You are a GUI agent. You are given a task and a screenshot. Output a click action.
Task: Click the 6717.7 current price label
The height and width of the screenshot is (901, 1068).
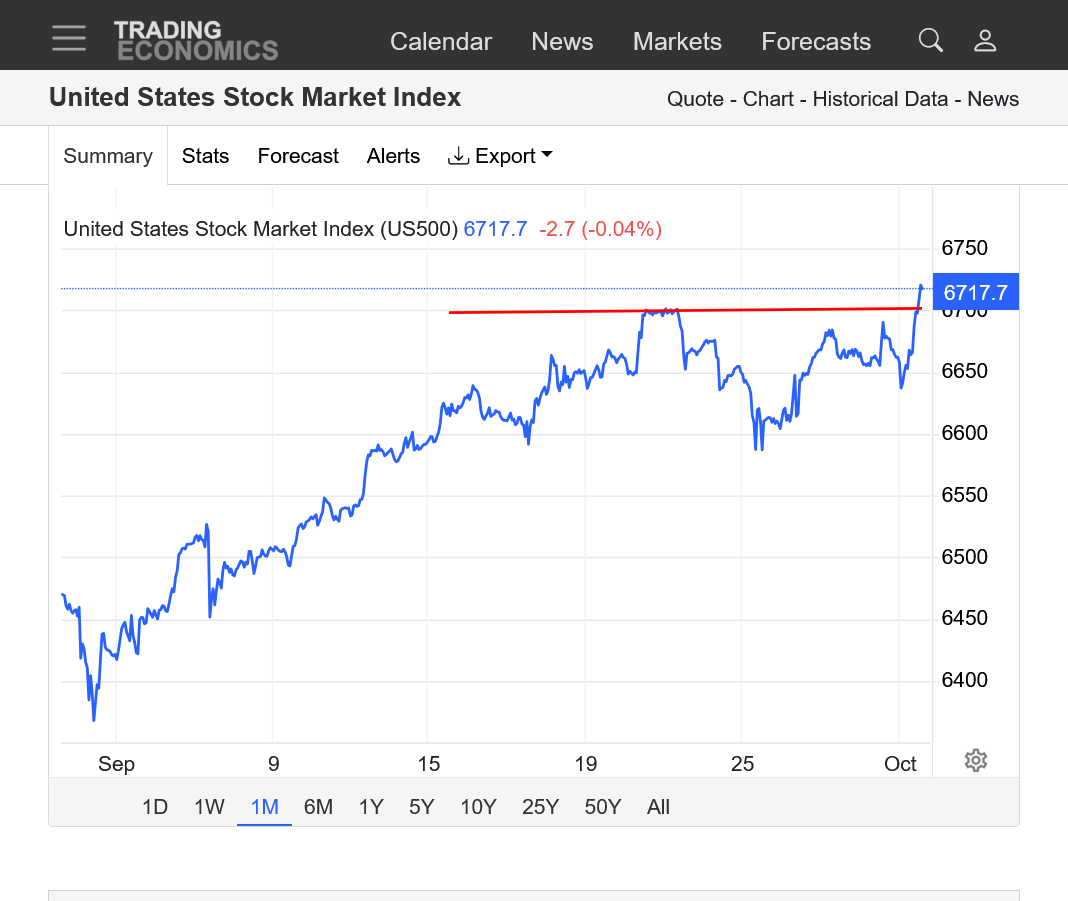pyautogui.click(x=975, y=293)
